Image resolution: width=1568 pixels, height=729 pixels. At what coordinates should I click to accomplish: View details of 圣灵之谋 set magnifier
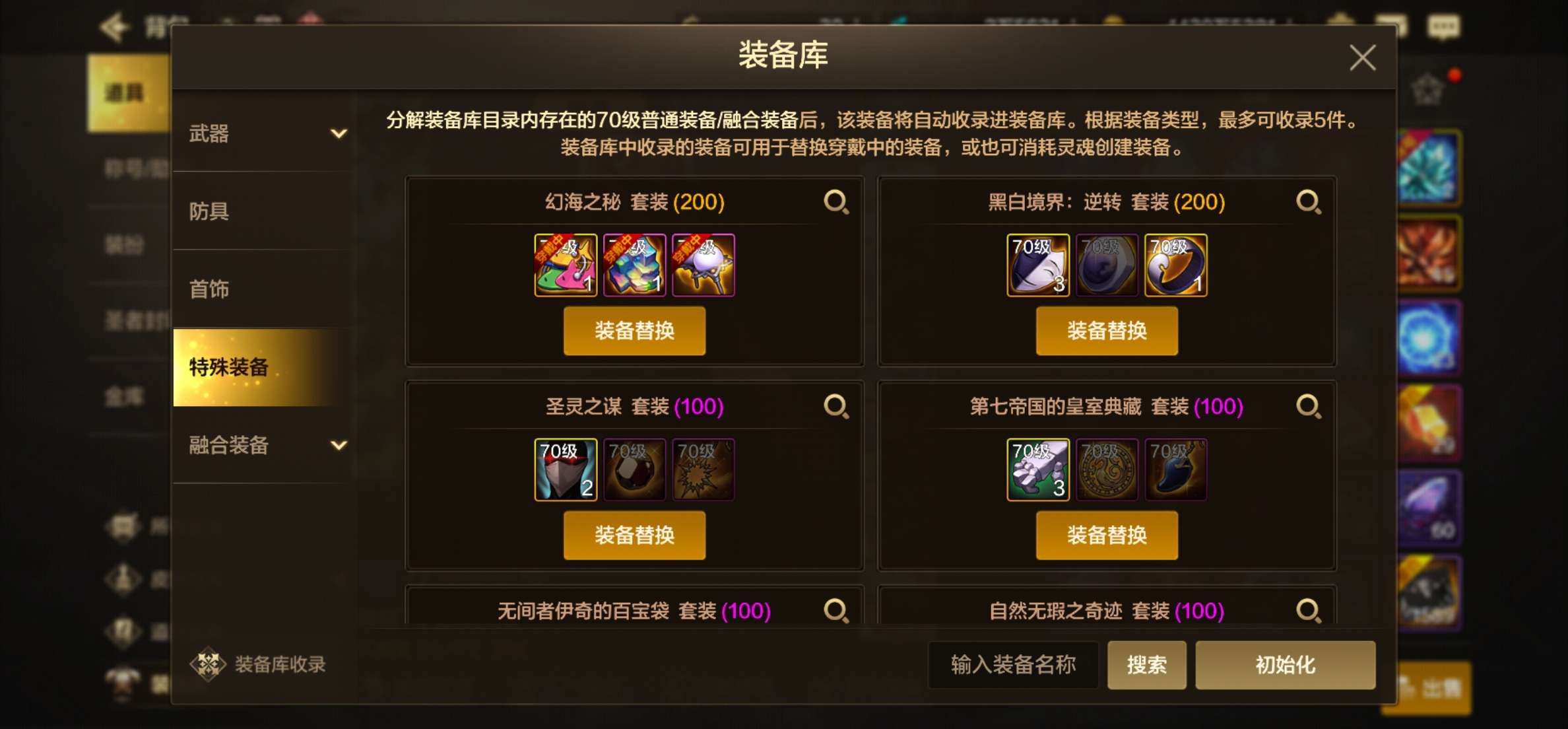click(836, 407)
